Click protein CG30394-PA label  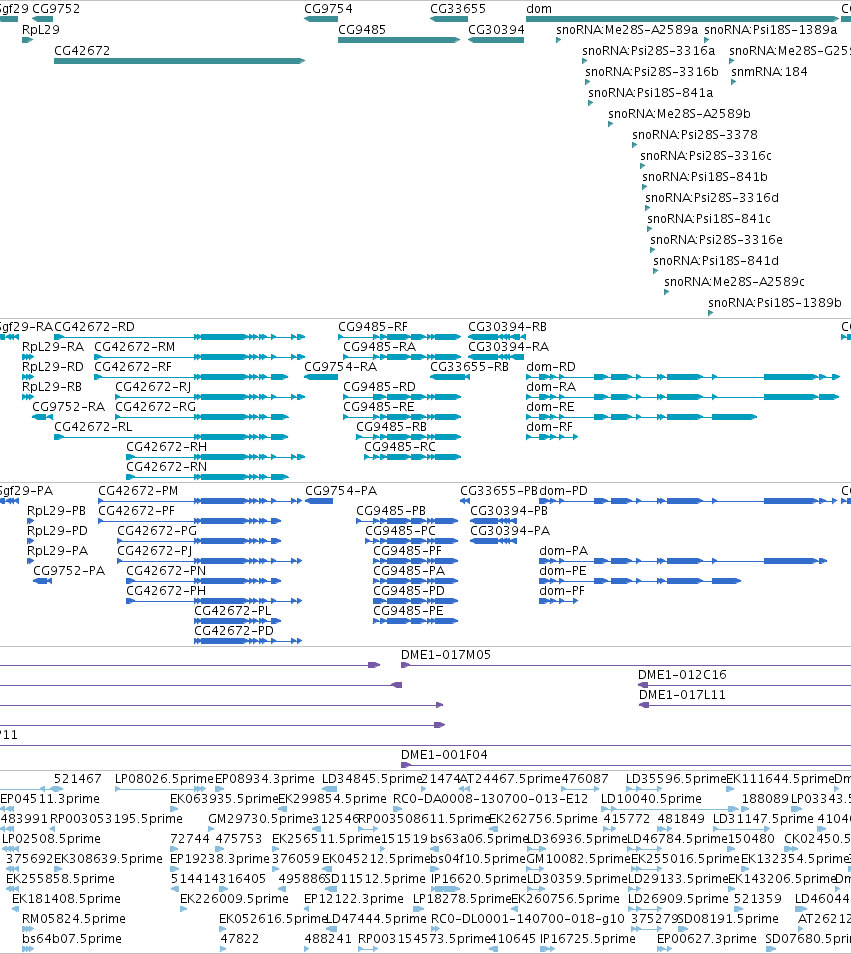coord(510,531)
